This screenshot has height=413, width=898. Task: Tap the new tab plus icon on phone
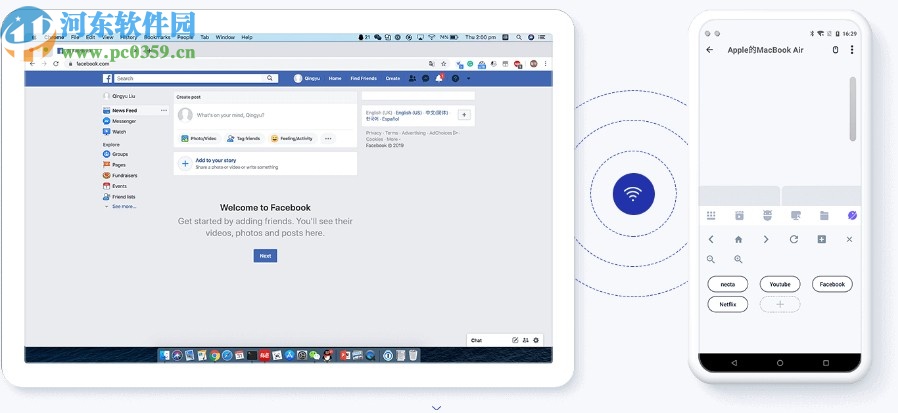coord(822,239)
